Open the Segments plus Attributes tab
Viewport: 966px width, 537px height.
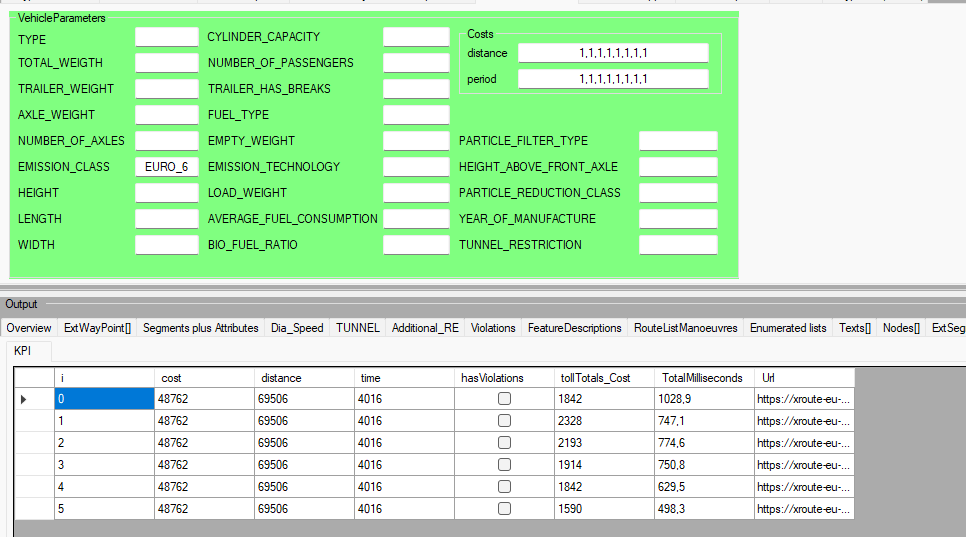[200, 328]
